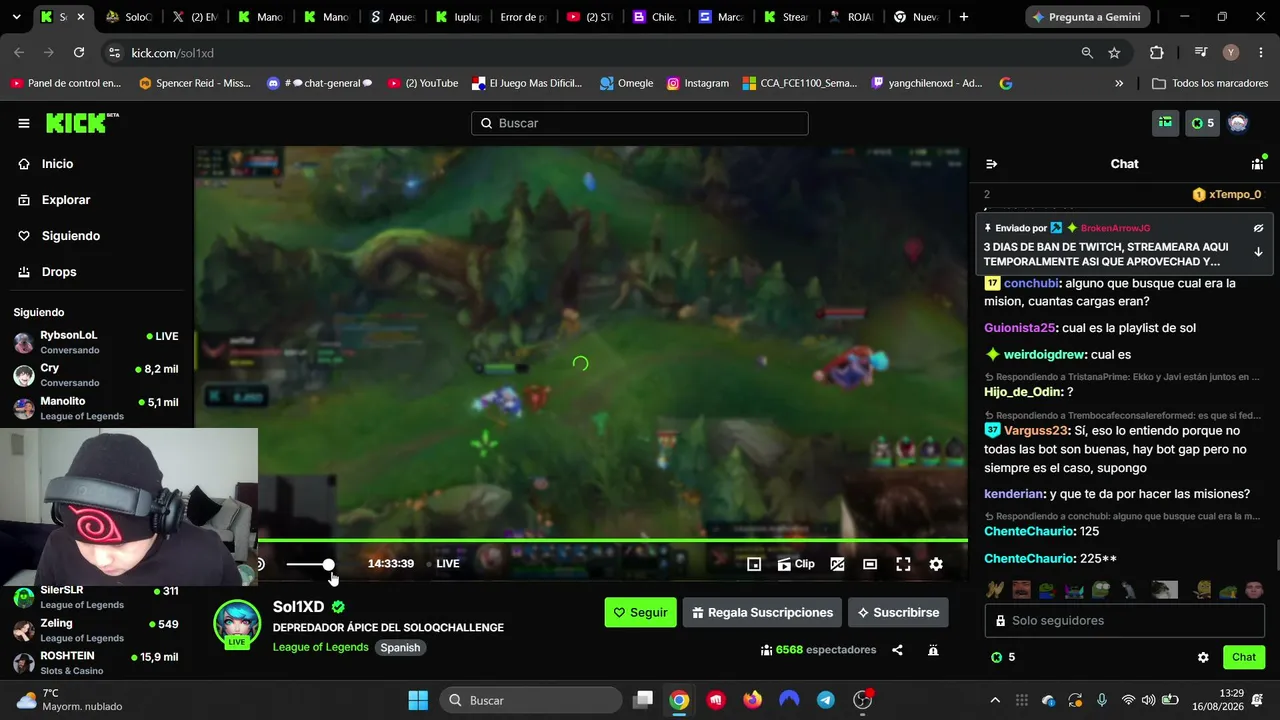The width and height of the screenshot is (1280, 720).
Task: Click the Suscribirse button
Action: pos(898,612)
